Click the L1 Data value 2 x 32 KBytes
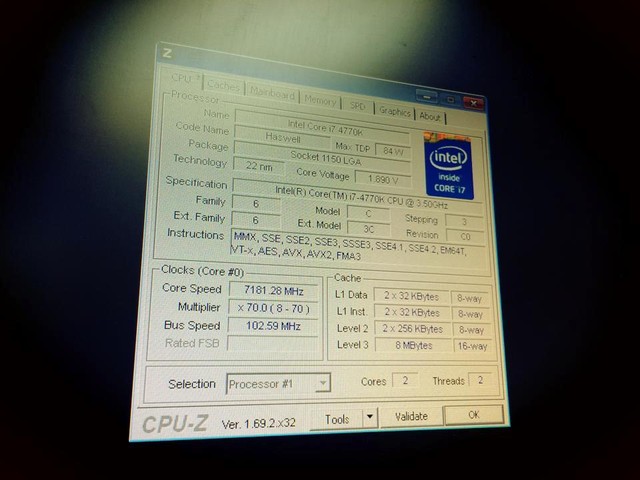 (411, 296)
